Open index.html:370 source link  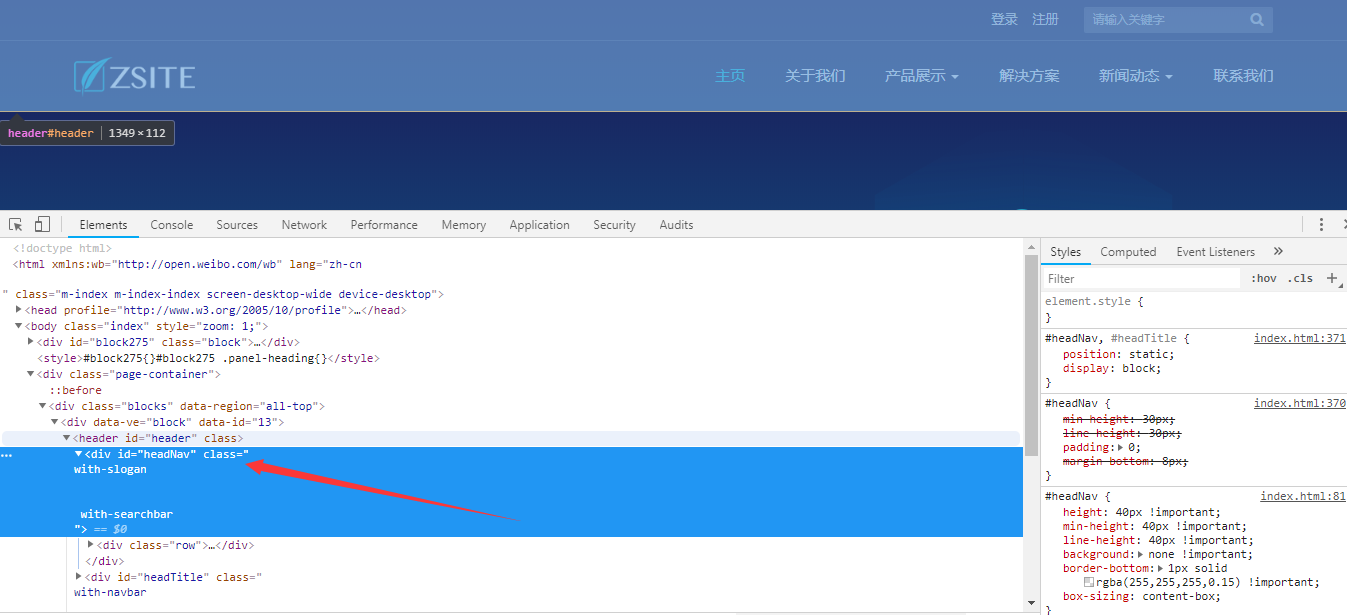(x=1300, y=403)
